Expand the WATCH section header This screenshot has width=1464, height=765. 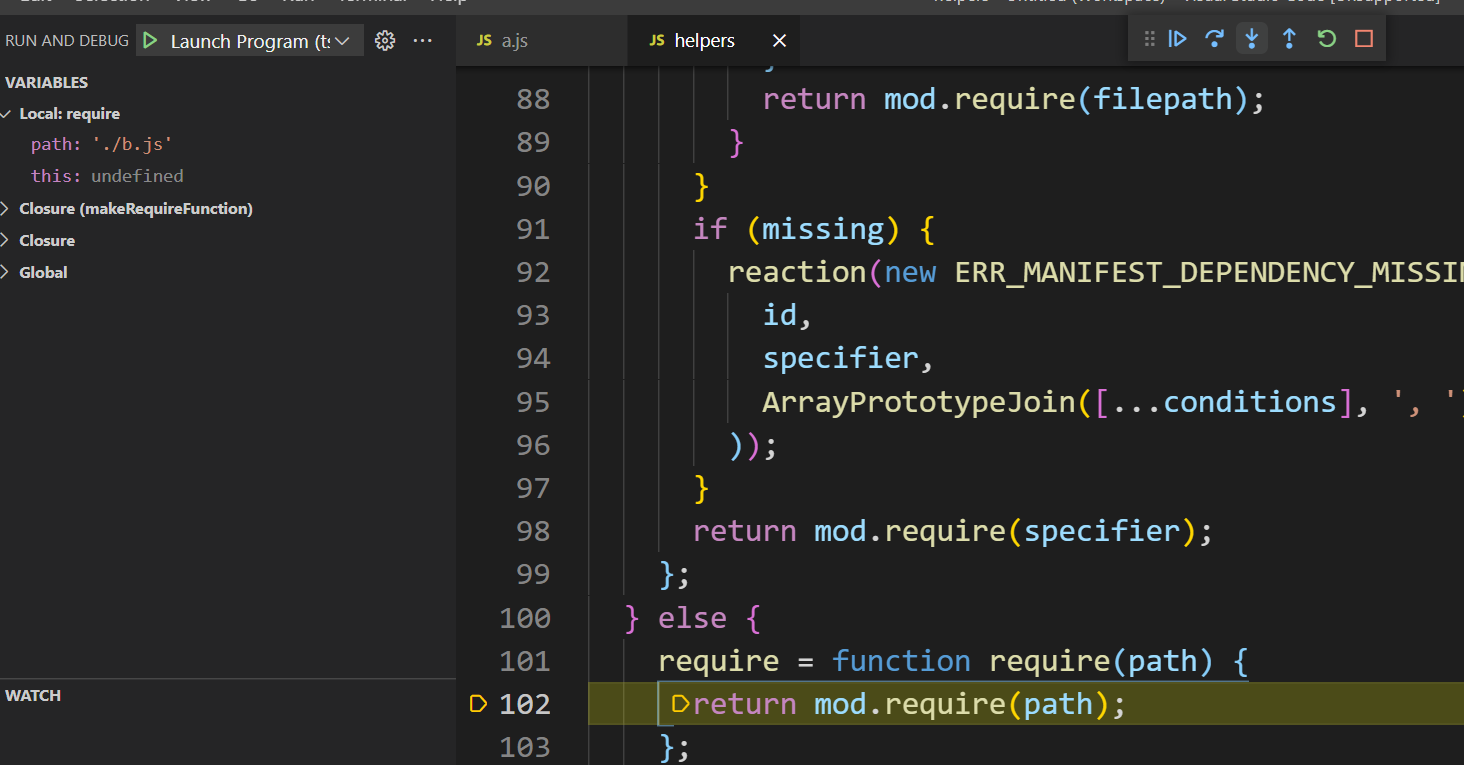33,696
